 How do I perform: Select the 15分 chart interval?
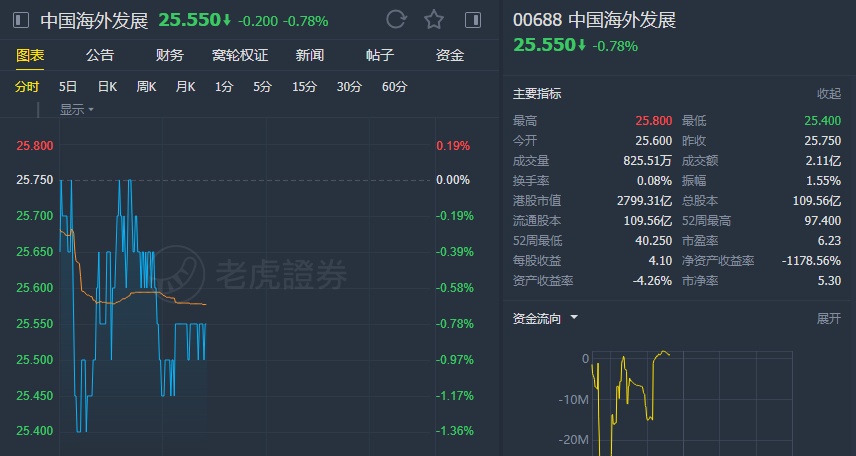click(x=304, y=87)
